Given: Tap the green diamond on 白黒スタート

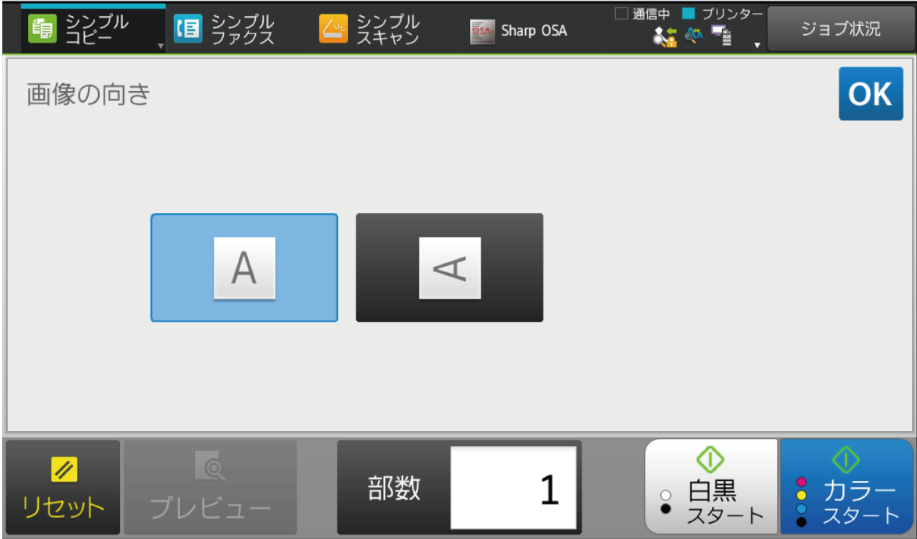Looking at the screenshot, I should tap(711, 459).
